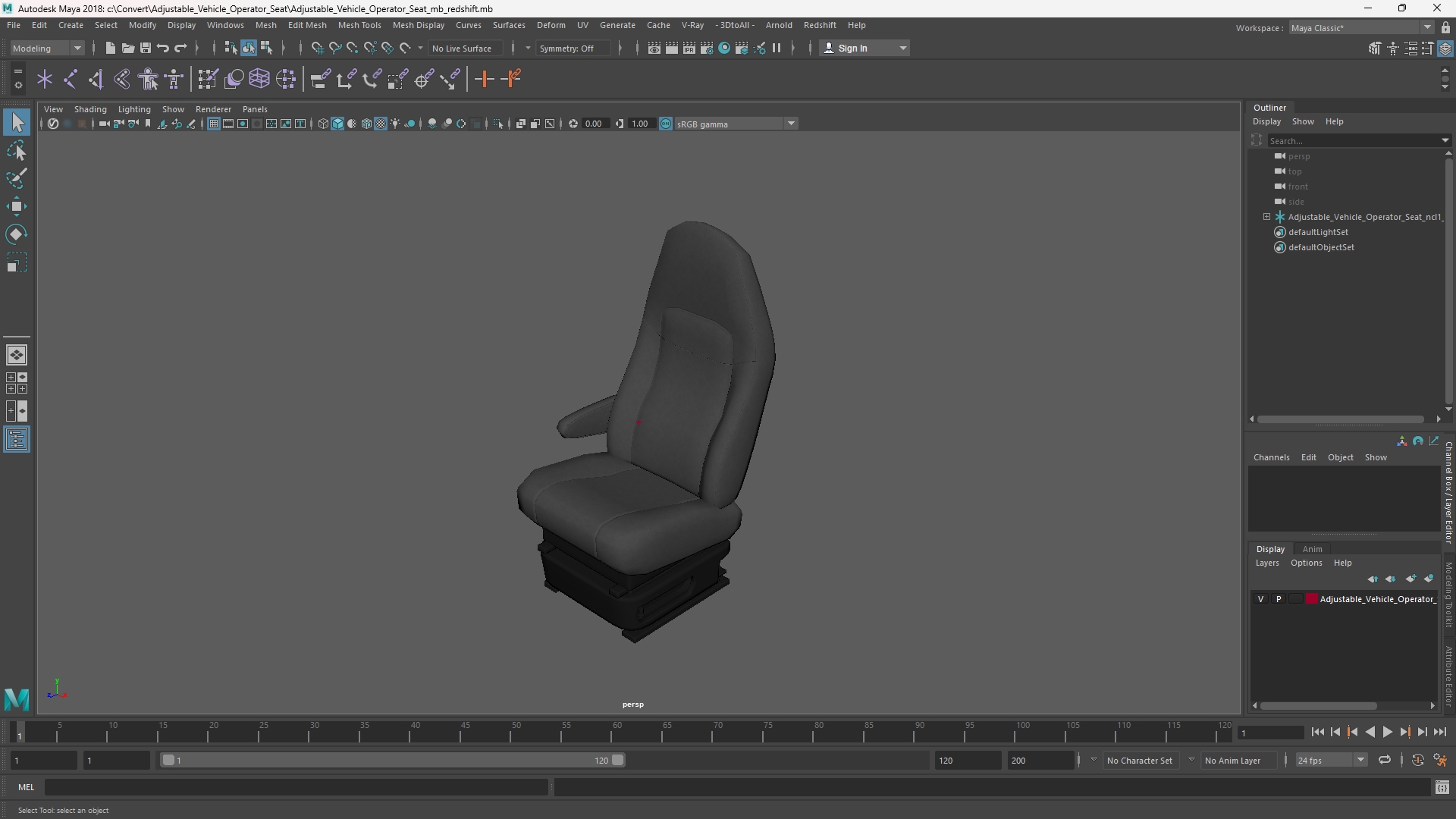
Task: Click the Undo arrow icon
Action: pyautogui.click(x=162, y=48)
